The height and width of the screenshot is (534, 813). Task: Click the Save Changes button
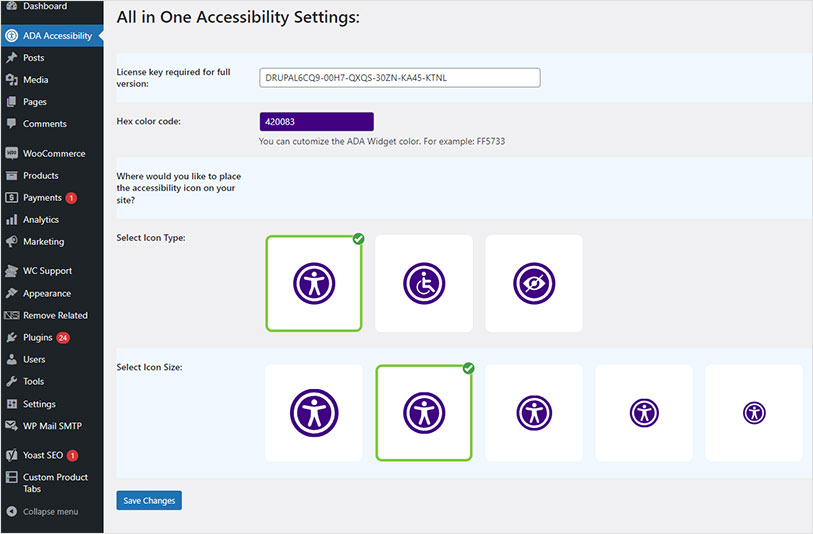[x=149, y=500]
